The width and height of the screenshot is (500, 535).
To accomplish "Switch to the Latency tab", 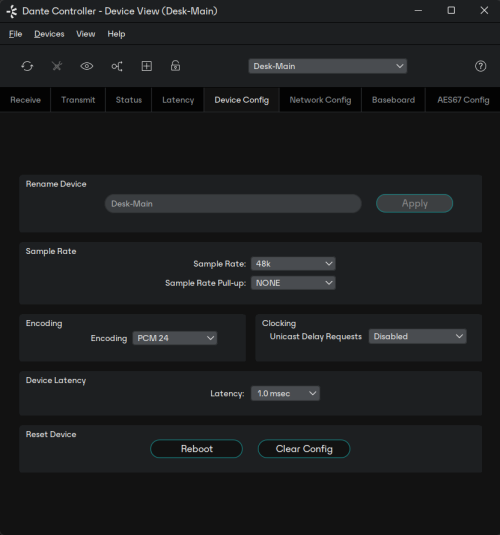I will coord(178,100).
